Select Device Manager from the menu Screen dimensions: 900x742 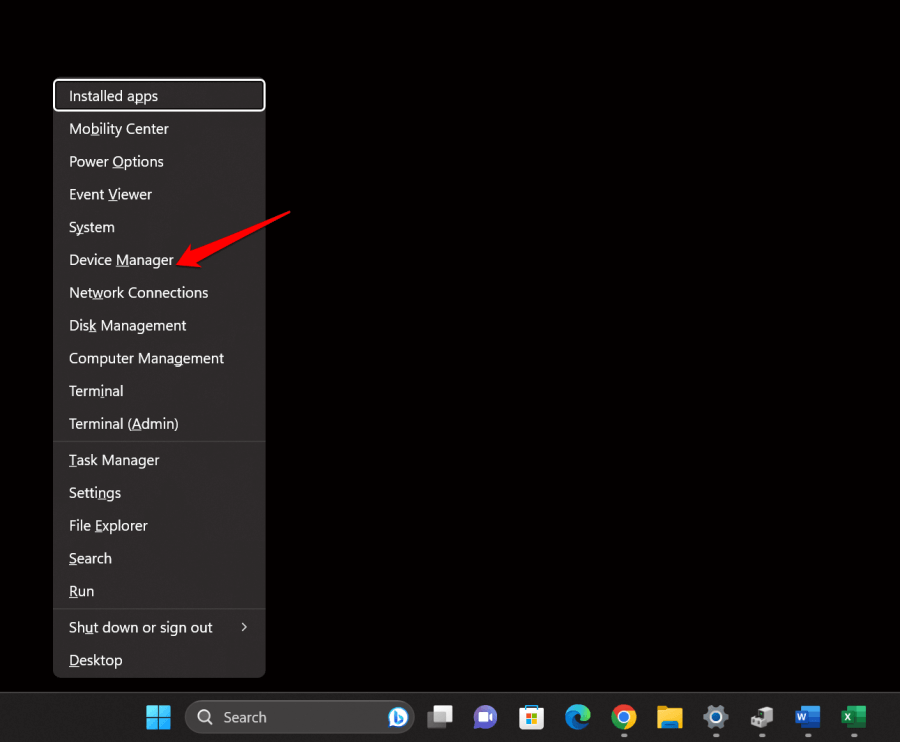[x=121, y=260]
